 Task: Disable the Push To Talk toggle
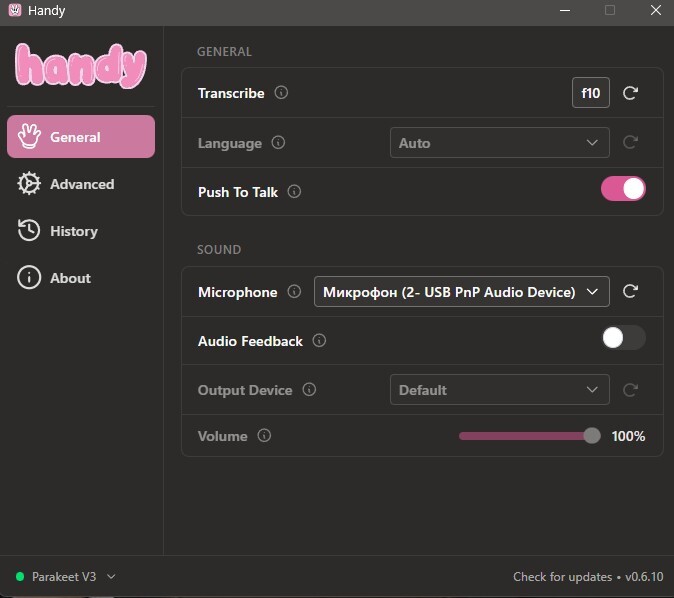(x=623, y=189)
